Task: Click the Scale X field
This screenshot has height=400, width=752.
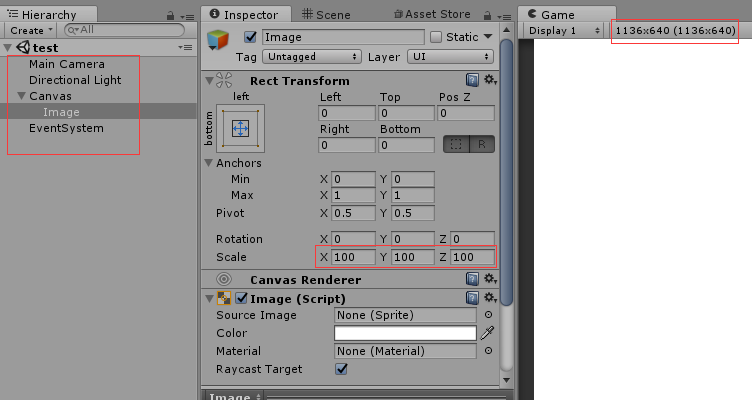Action: pos(353,257)
